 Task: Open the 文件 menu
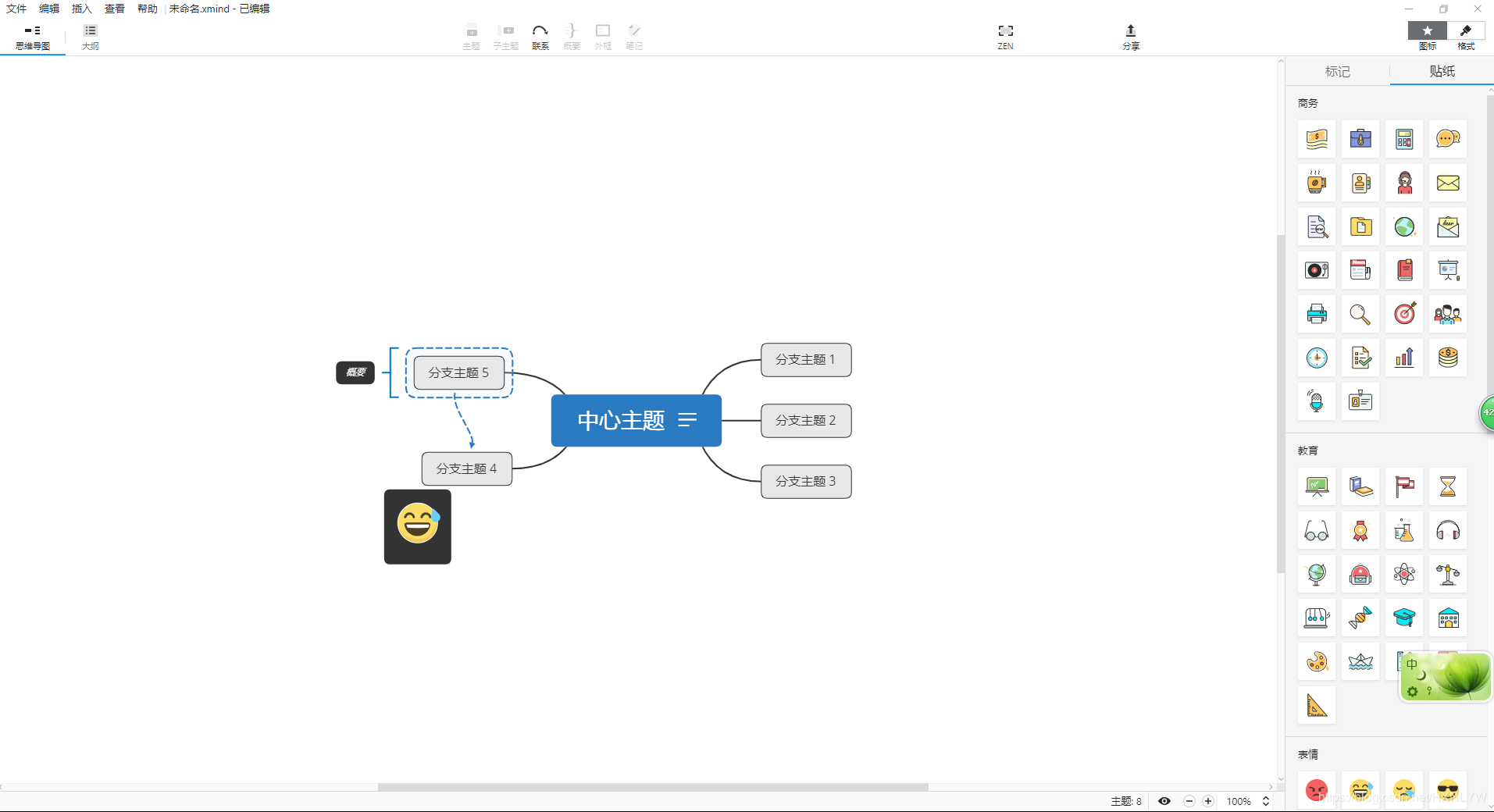click(x=16, y=9)
